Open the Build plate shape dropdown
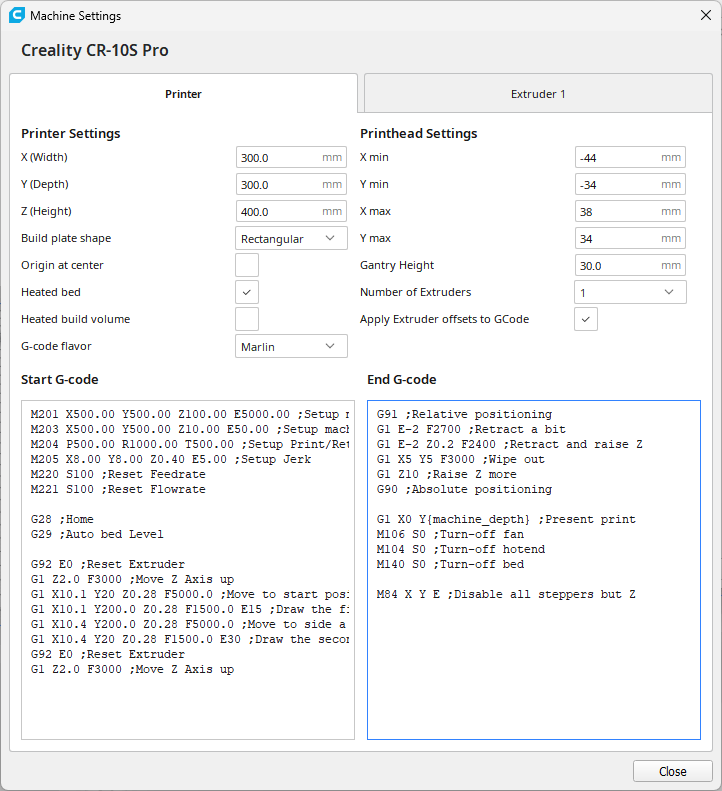 pyautogui.click(x=291, y=238)
